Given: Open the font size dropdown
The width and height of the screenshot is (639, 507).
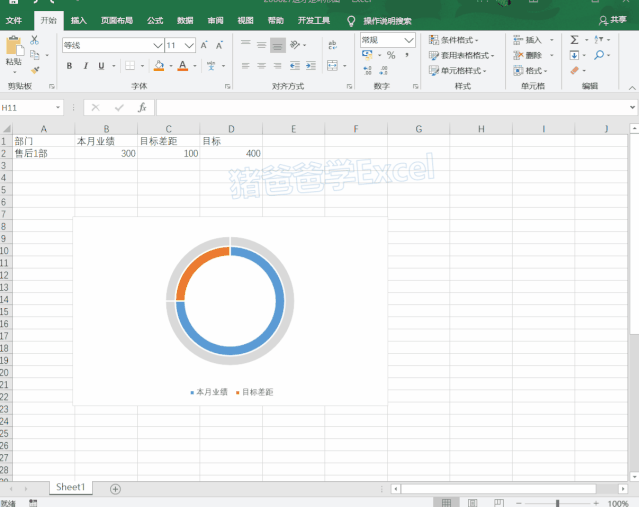Looking at the screenshot, I should point(189,45).
